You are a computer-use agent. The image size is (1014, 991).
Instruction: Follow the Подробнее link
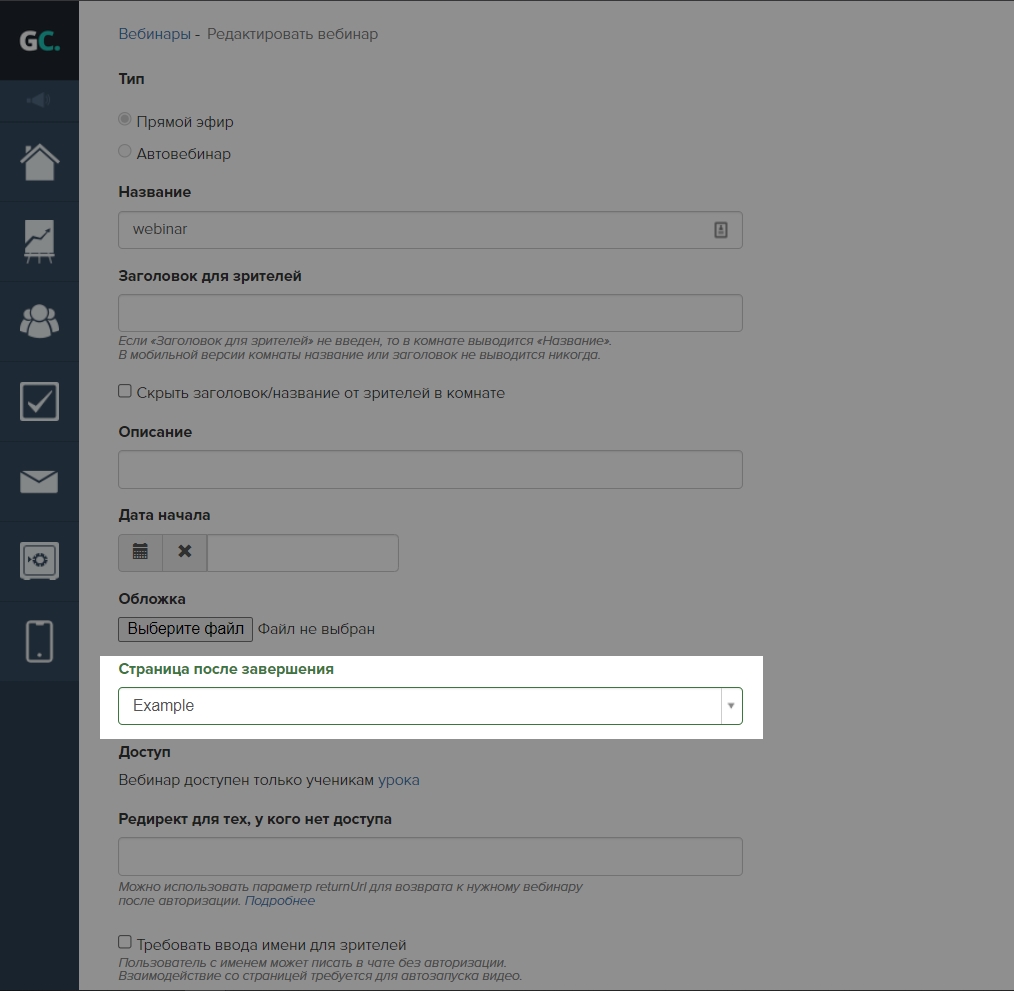[x=280, y=901]
